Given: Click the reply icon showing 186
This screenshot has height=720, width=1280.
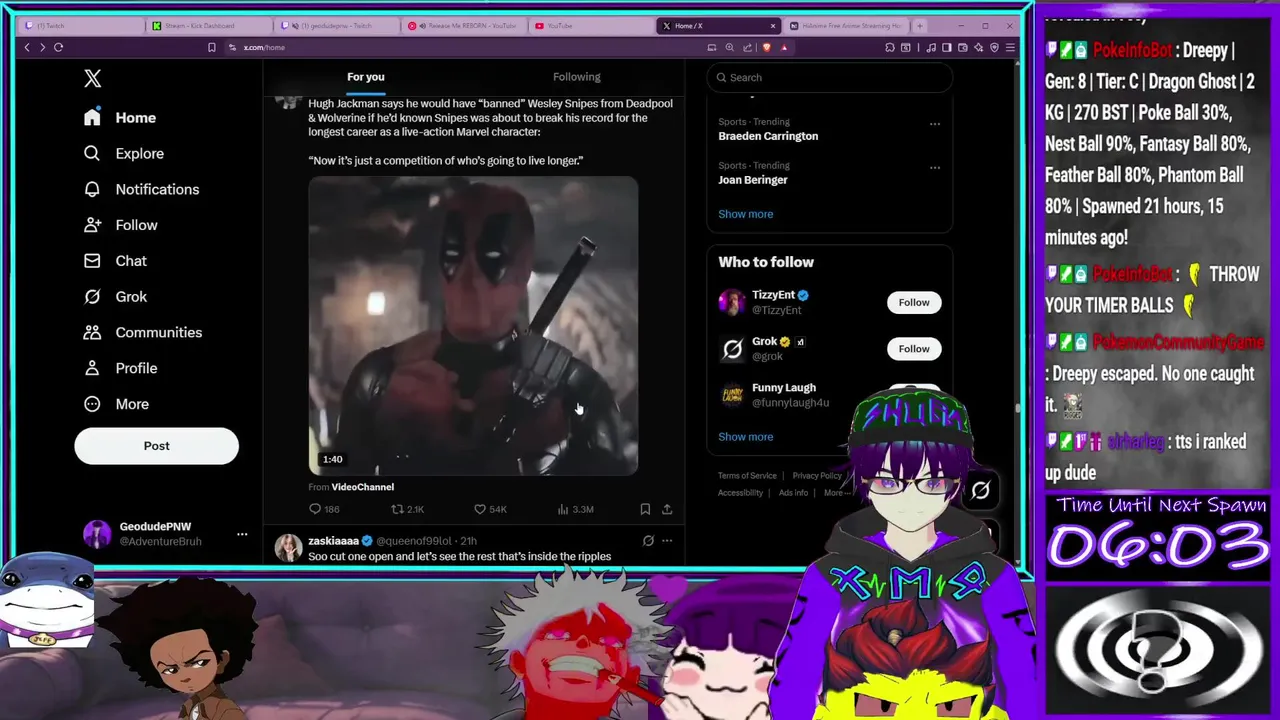Looking at the screenshot, I should pyautogui.click(x=315, y=509).
